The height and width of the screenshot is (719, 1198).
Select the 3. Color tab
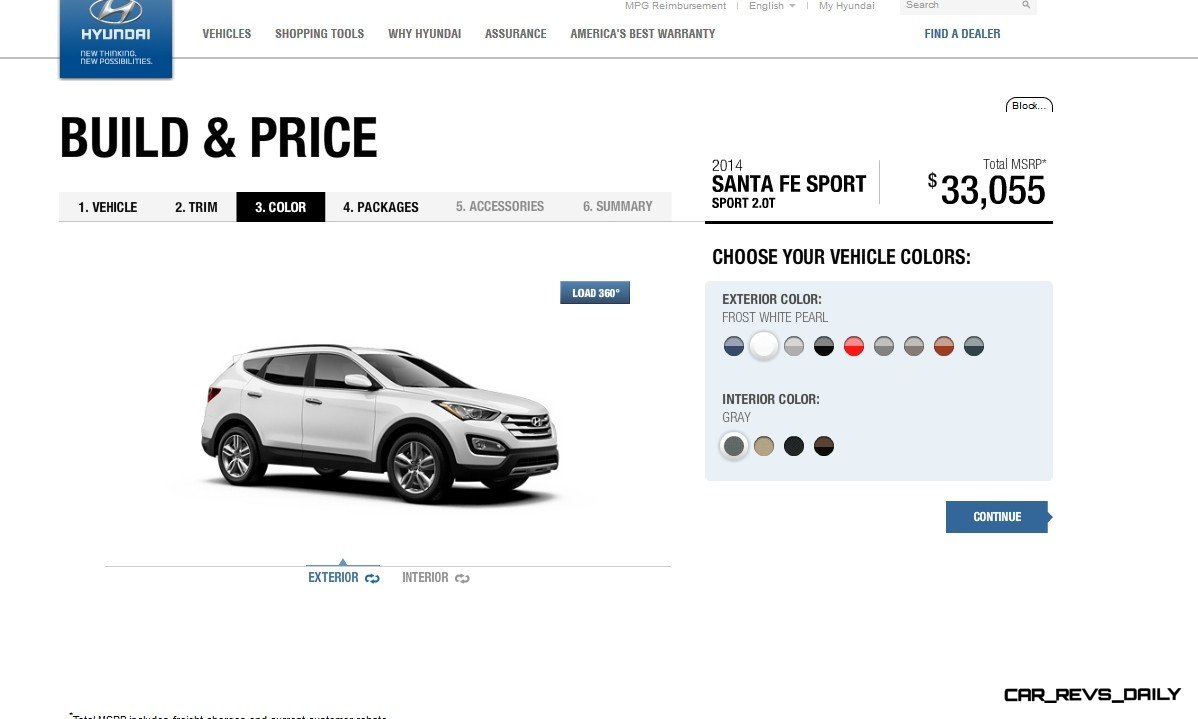point(280,207)
